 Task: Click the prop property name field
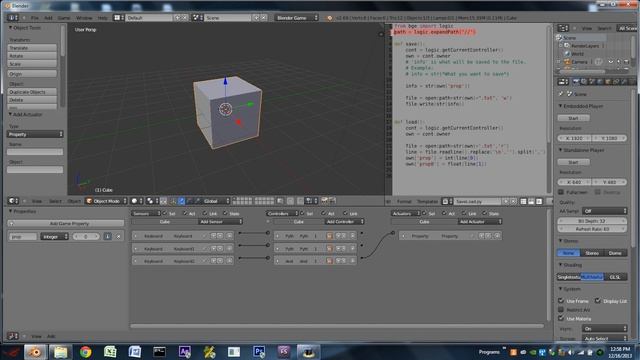pyautogui.click(x=23, y=236)
